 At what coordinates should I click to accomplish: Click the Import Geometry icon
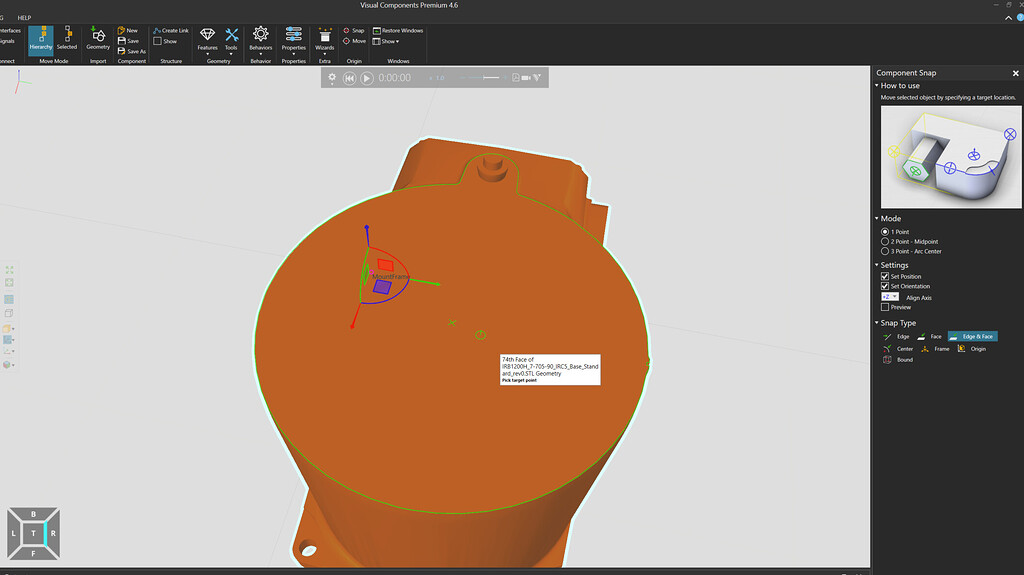click(x=98, y=38)
